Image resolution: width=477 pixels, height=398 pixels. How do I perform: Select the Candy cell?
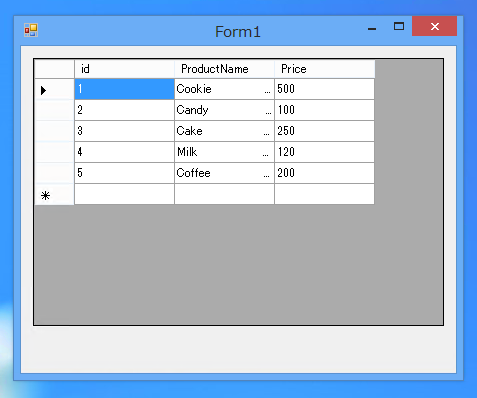point(224,110)
